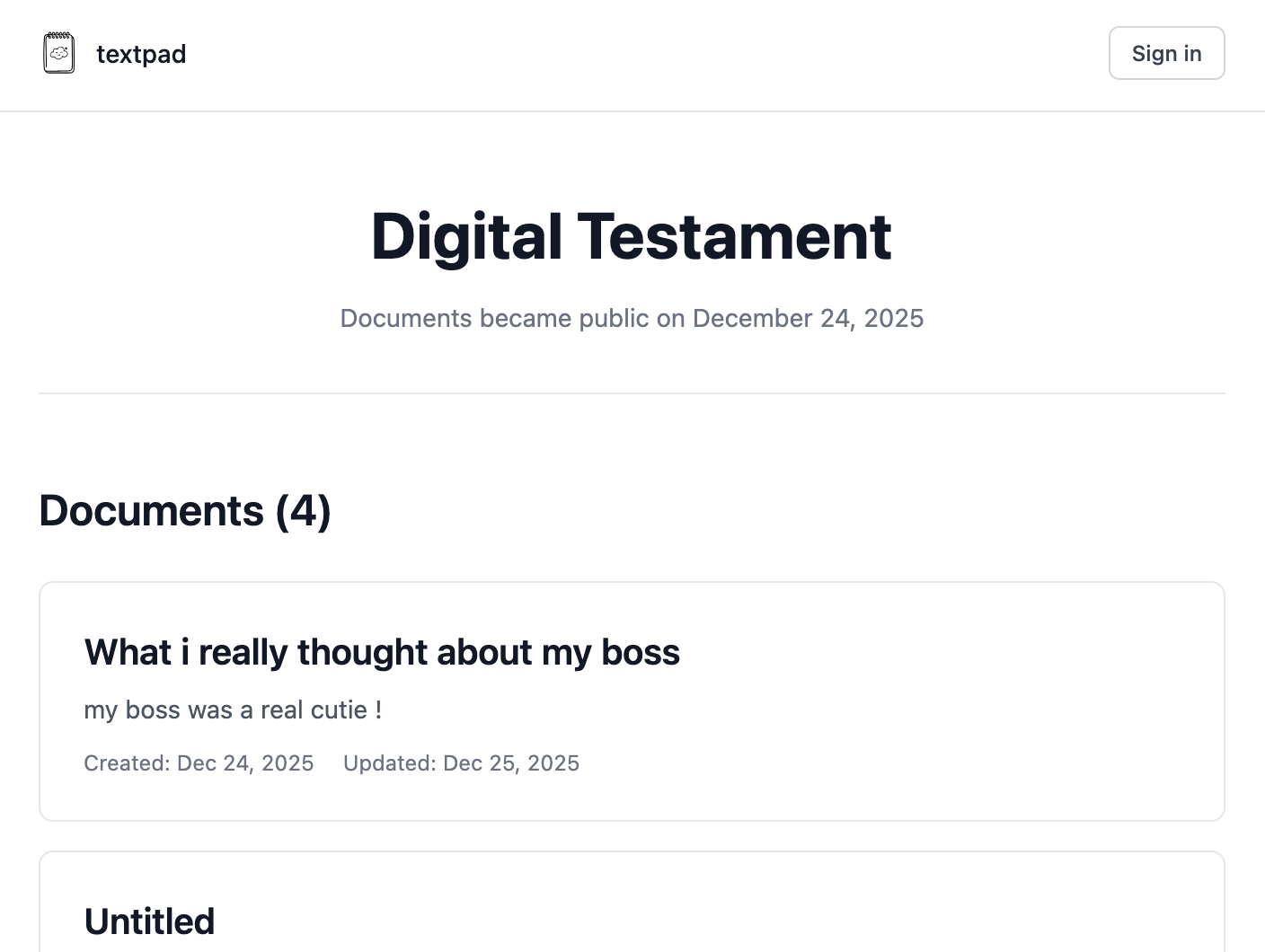This screenshot has height=952, width=1265.
Task: Open the Untitled document
Action: (149, 921)
